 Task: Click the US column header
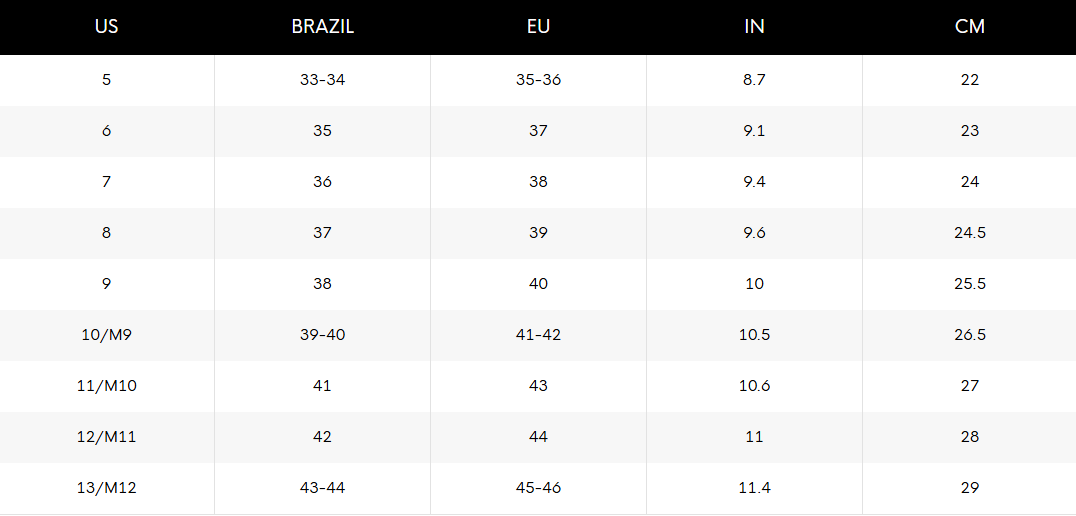(x=107, y=27)
